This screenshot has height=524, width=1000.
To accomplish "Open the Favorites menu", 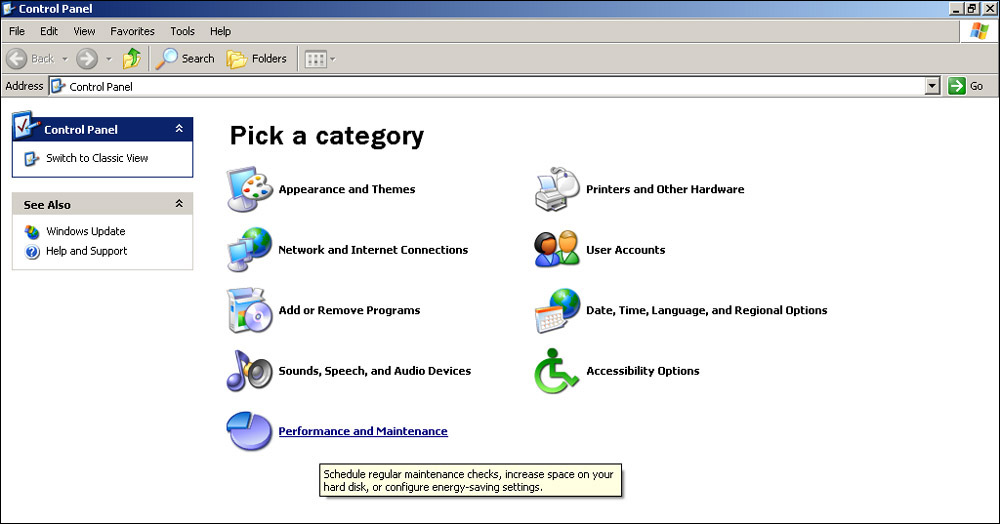I will tap(132, 31).
